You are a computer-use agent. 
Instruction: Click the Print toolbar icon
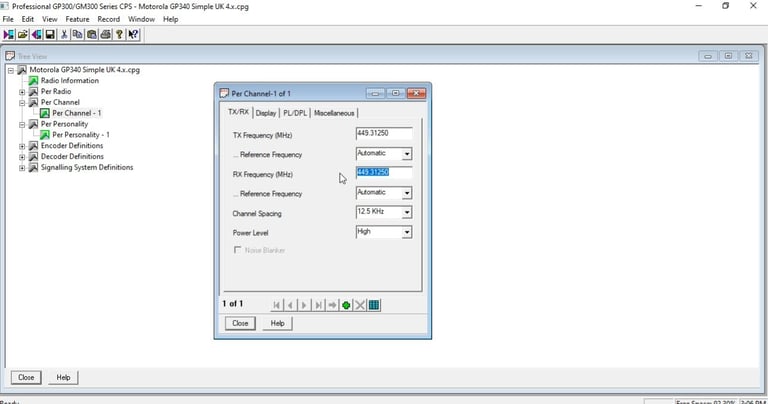105,34
